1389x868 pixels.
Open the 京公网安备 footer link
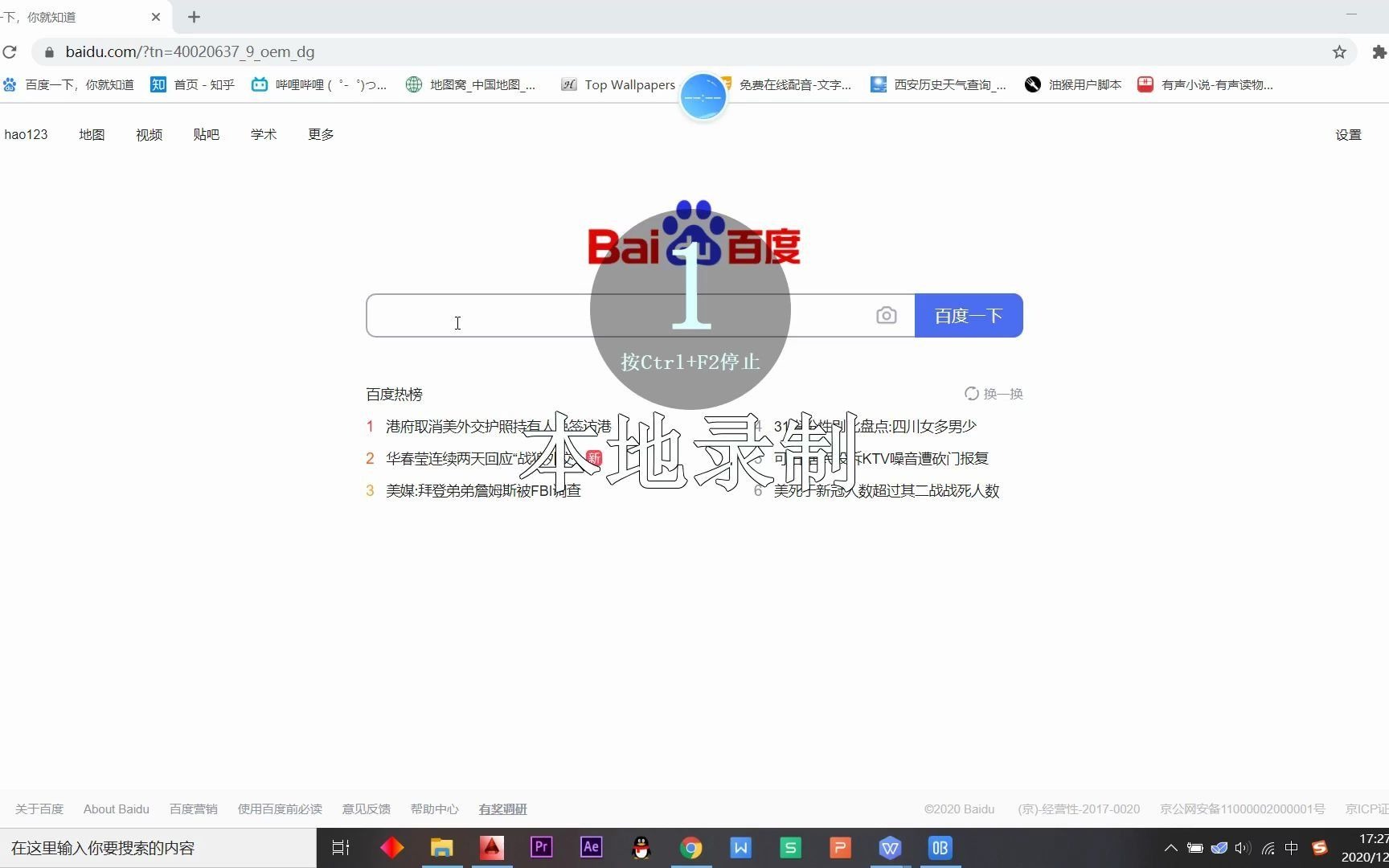click(x=1243, y=809)
